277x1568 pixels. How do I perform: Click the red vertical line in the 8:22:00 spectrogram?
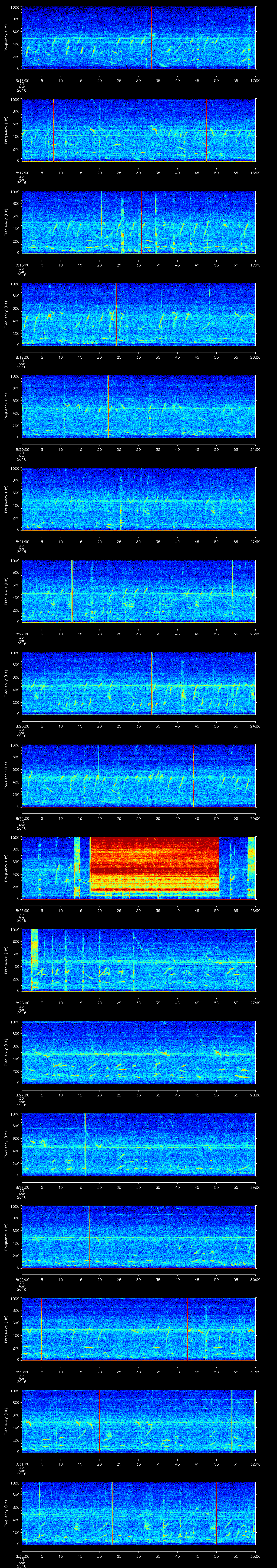(72, 591)
